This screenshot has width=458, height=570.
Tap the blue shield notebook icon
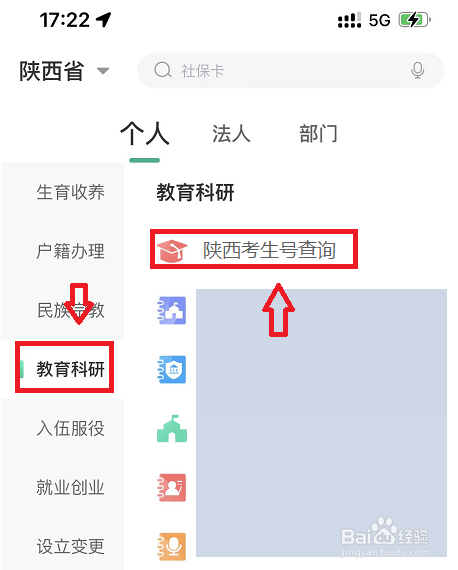pos(172,369)
